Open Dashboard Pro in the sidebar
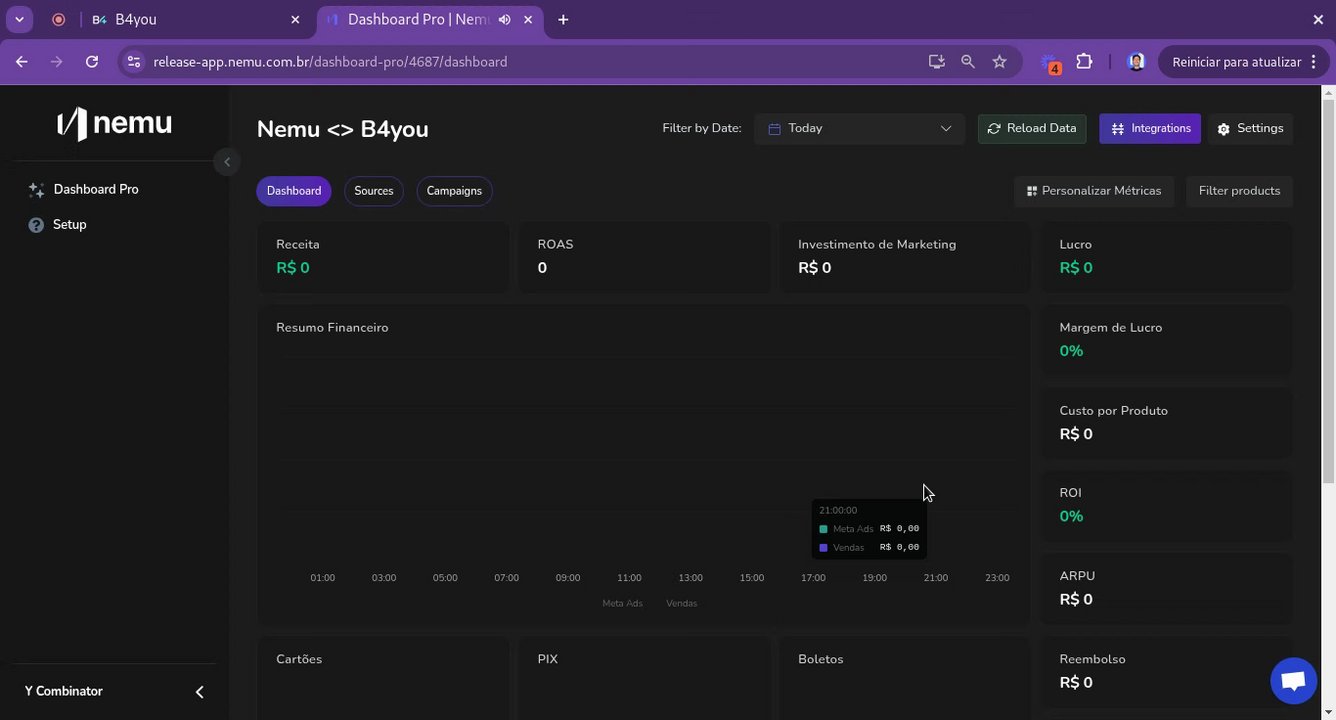Image resolution: width=1336 pixels, height=720 pixels. (x=96, y=189)
